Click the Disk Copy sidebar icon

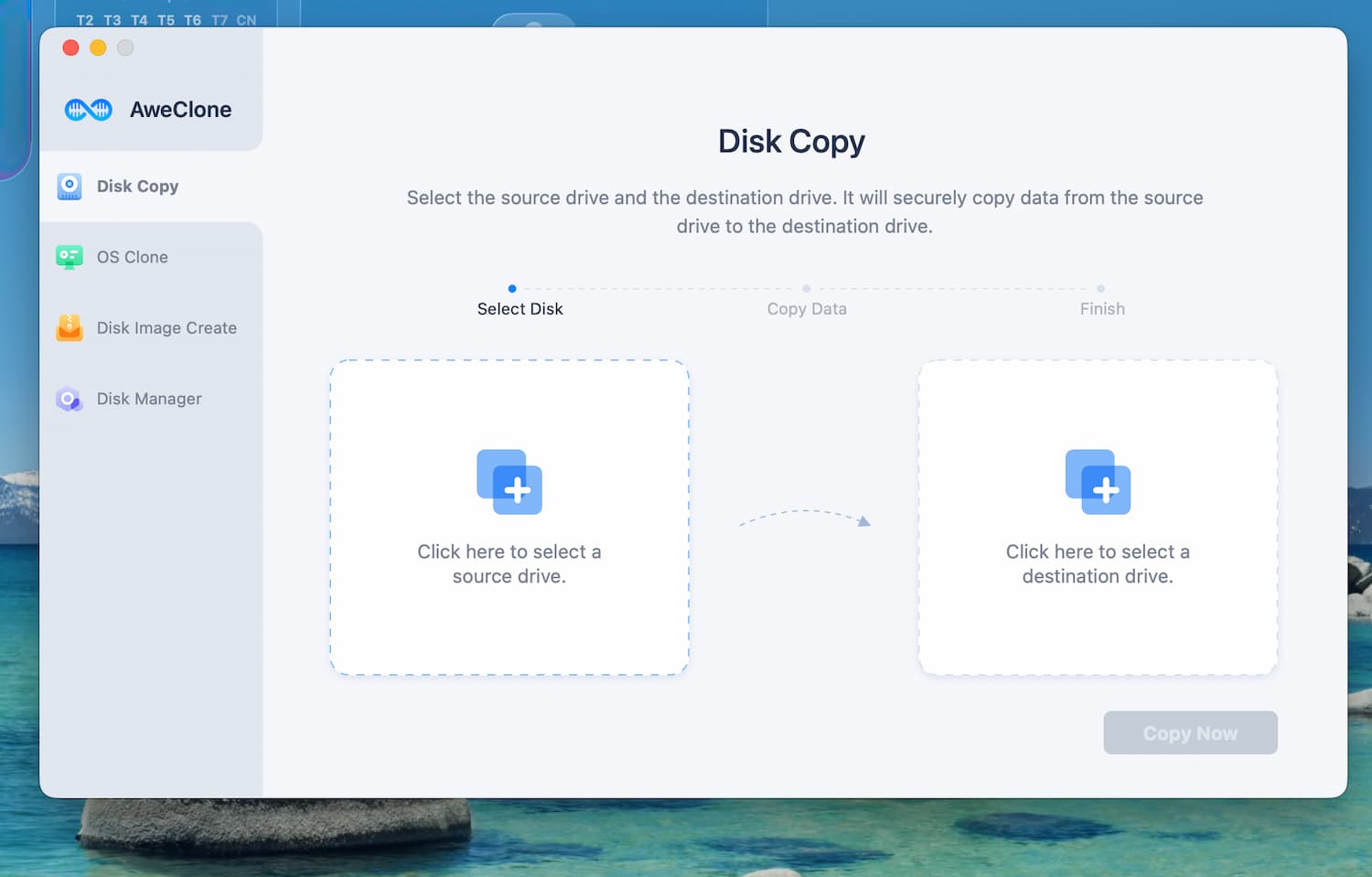(x=70, y=187)
